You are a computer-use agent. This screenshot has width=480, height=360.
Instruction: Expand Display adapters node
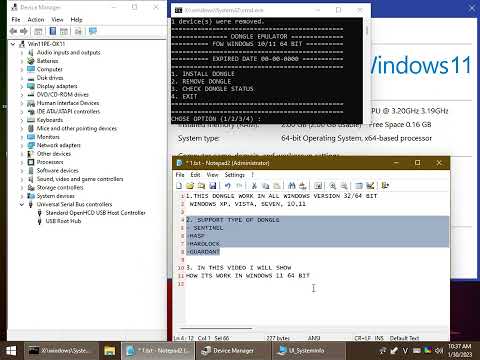click(x=22, y=86)
